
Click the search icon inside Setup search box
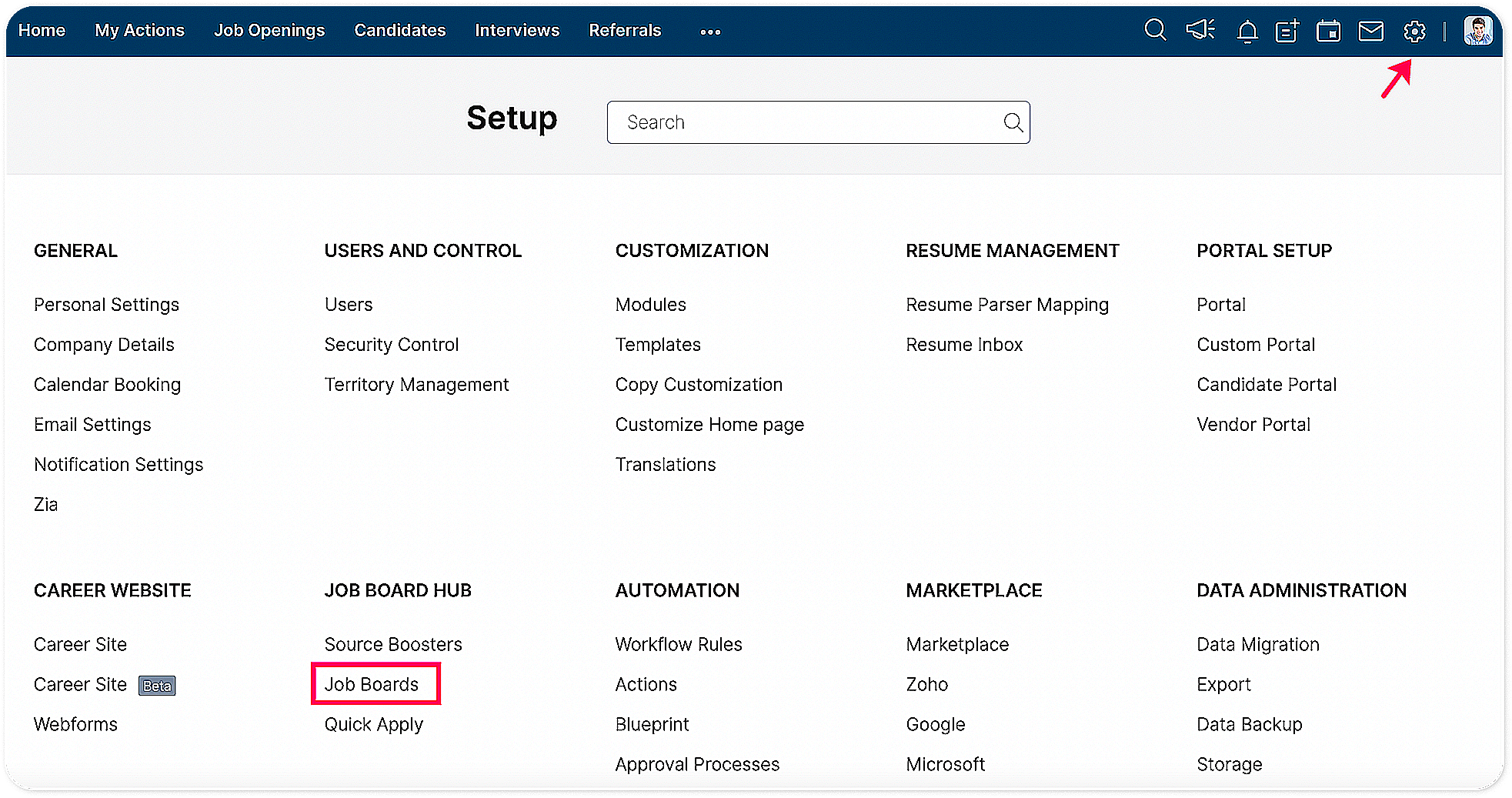[x=1013, y=122]
